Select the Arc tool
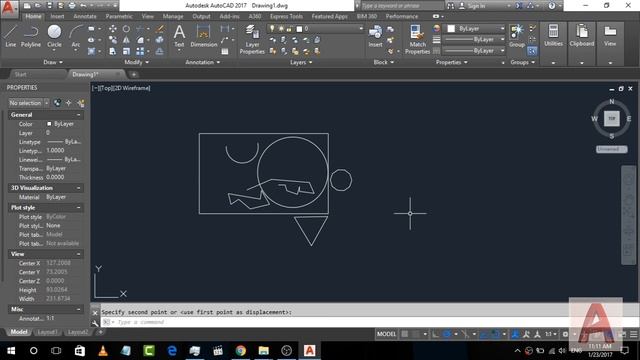This screenshot has height=360, width=640. [x=76, y=36]
